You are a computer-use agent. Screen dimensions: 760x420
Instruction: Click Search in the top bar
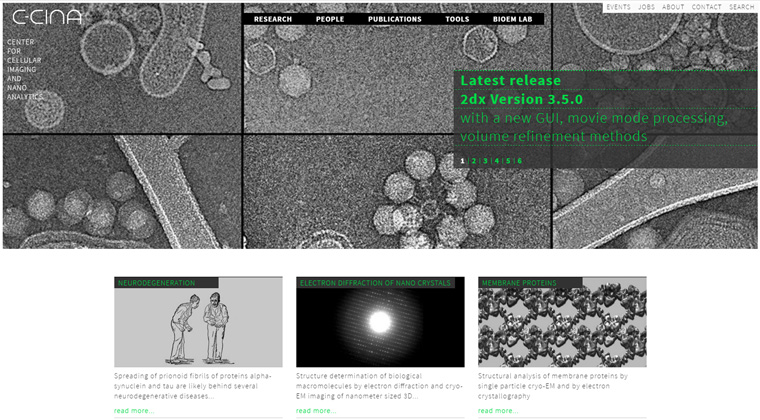741,7
